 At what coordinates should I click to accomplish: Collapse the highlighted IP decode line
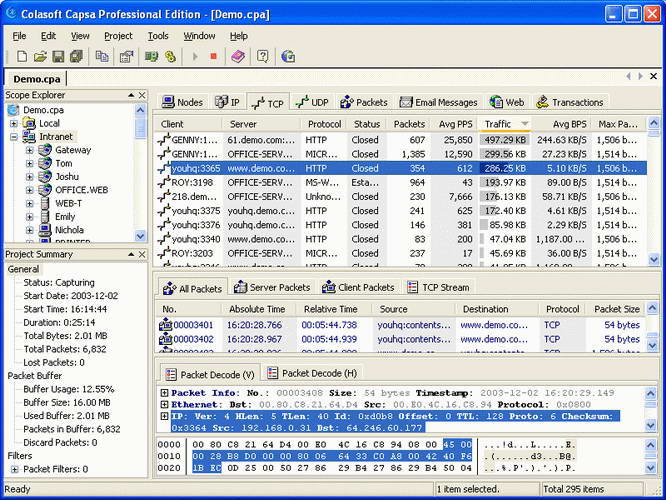click(164, 416)
